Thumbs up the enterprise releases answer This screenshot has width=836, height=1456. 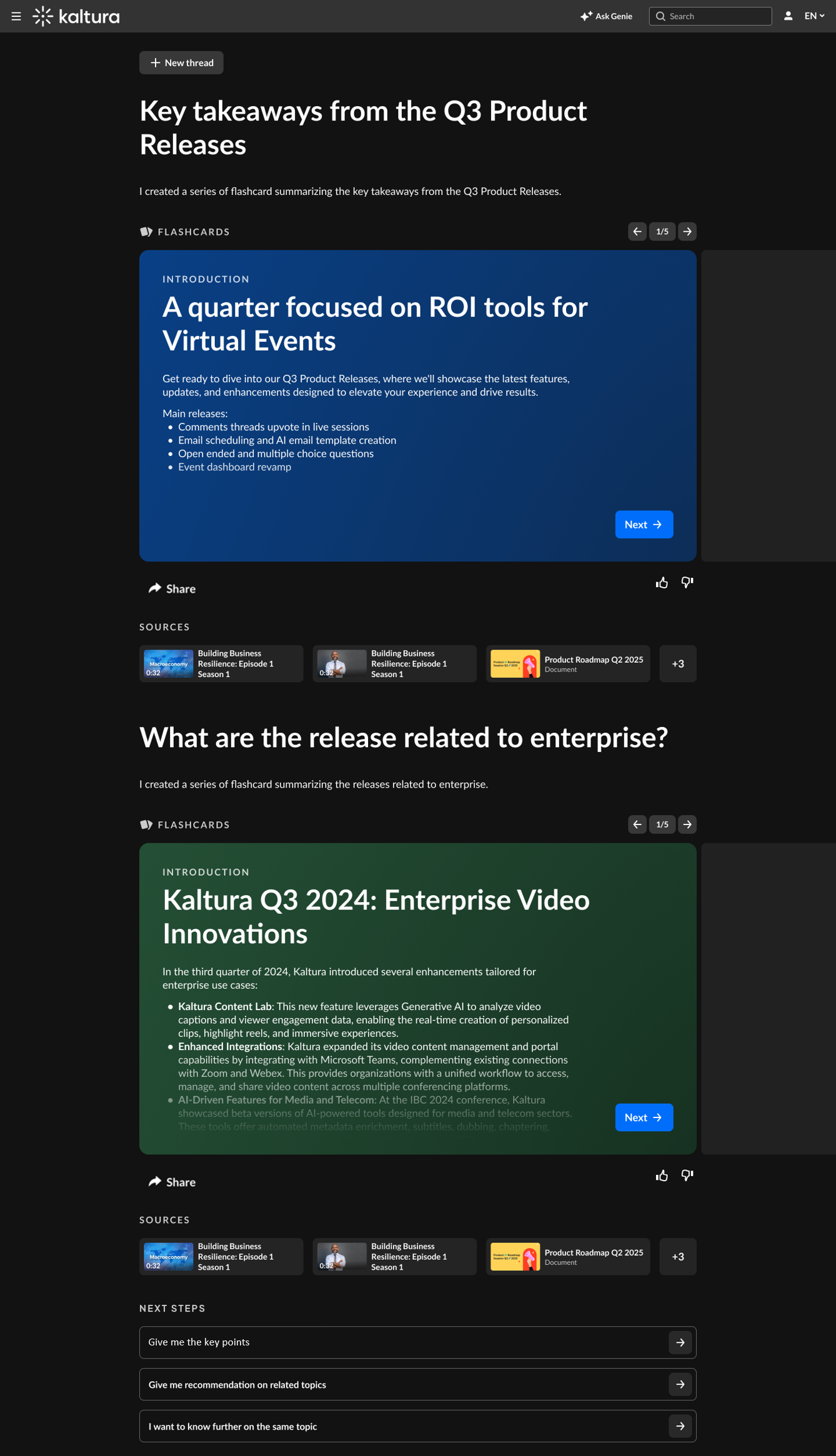[662, 1176]
